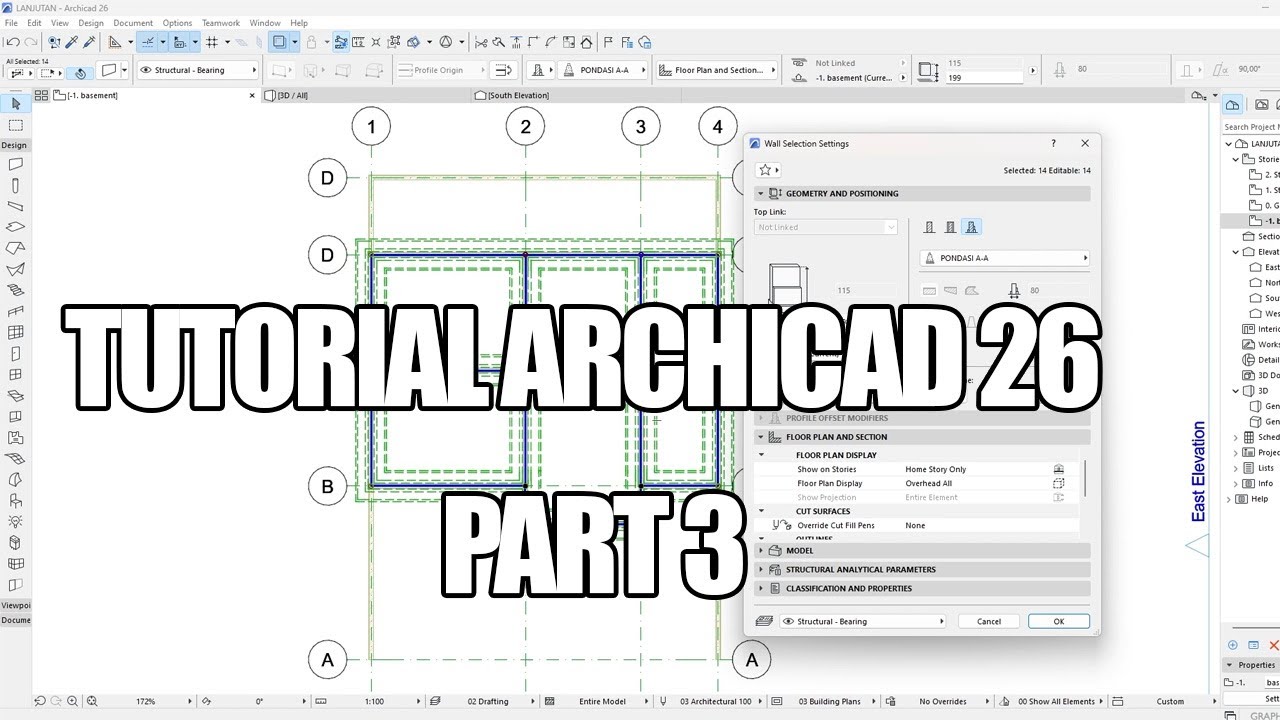Screen dimensions: 1280x720
Task: Click the 172% zoom level field
Action: [146, 701]
